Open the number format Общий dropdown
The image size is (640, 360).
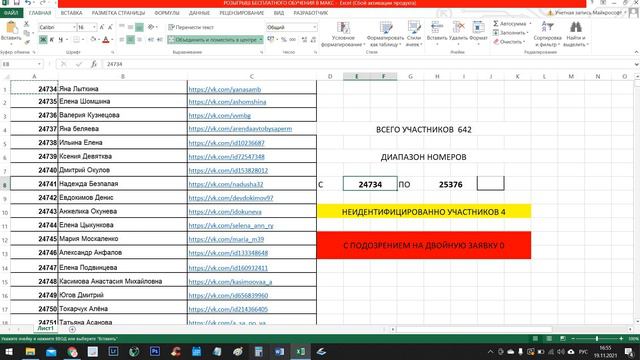314,27
